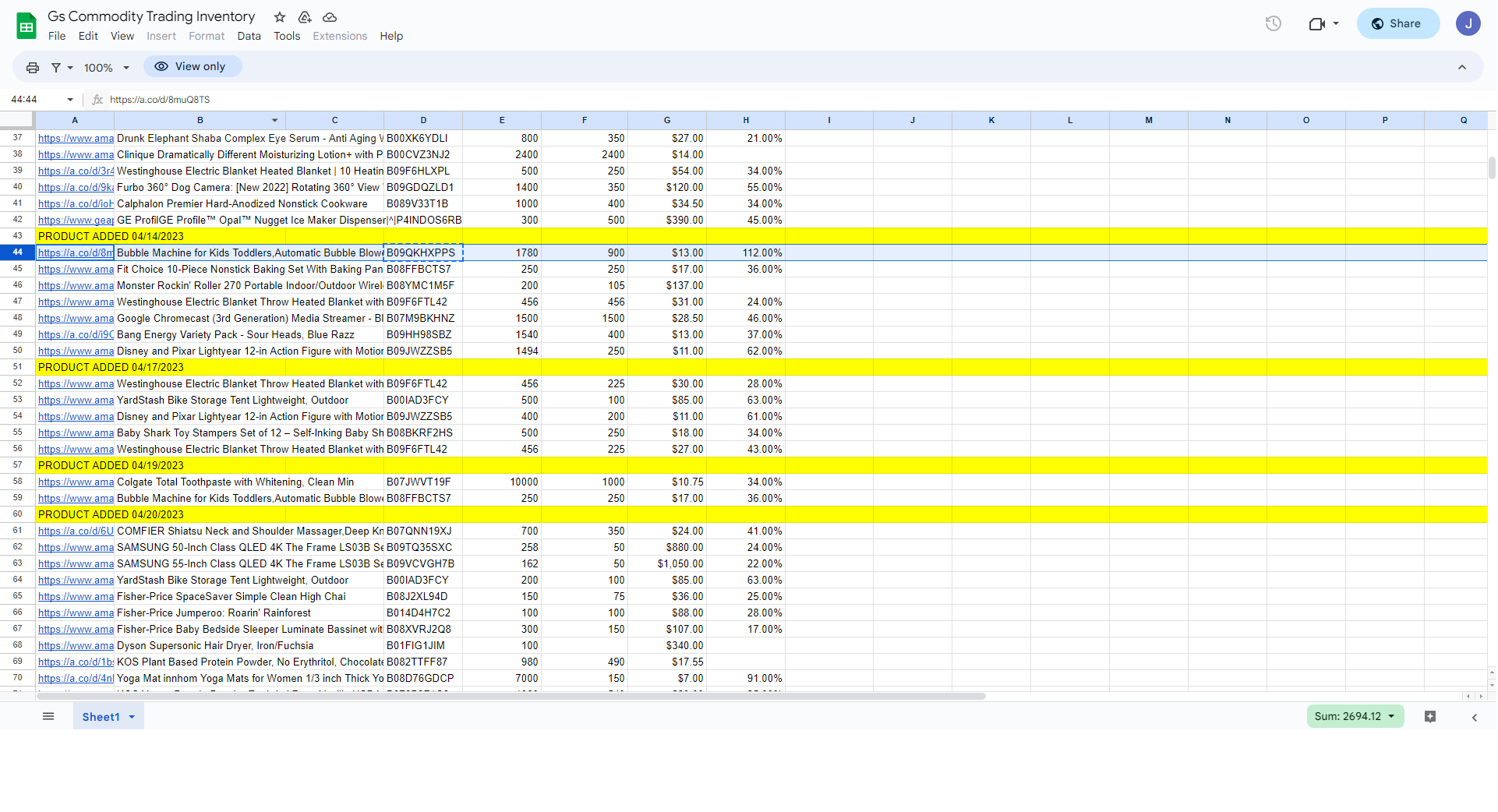
Task: Open the Help menu
Action: click(x=391, y=36)
